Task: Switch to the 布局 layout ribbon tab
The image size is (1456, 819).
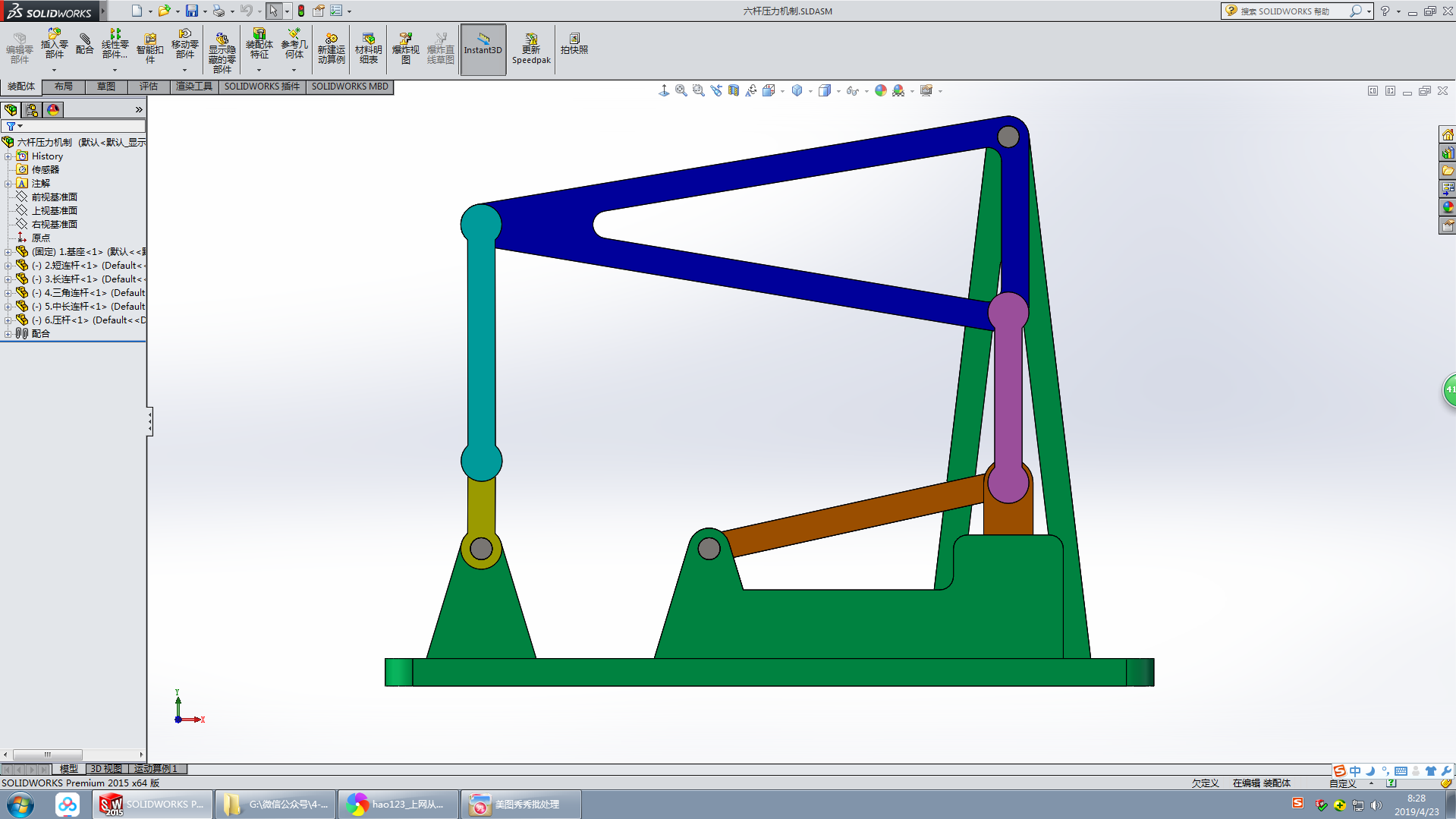Action: (x=64, y=87)
